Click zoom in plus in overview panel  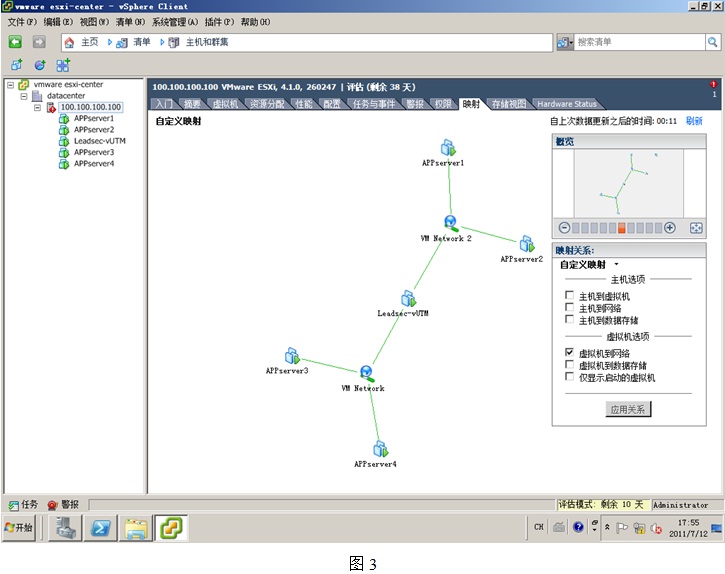coord(670,228)
